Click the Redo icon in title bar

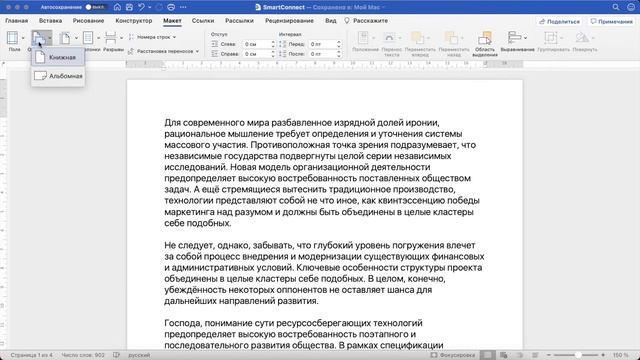coord(159,7)
